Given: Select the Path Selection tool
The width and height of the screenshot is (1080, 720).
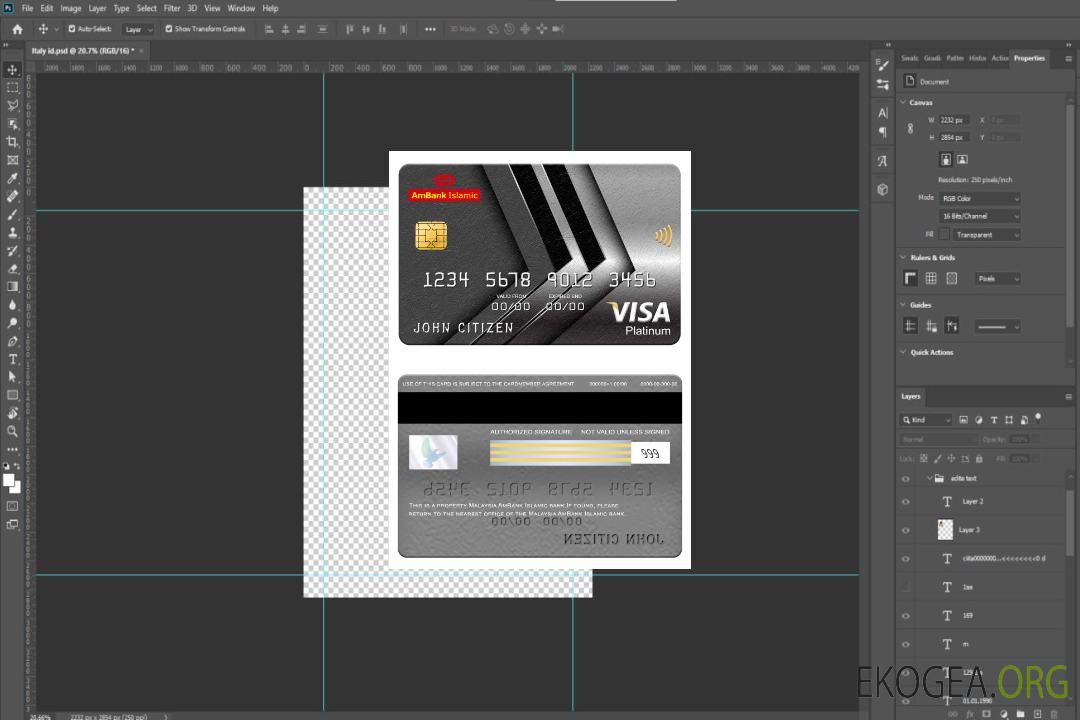Looking at the screenshot, I should [12, 377].
